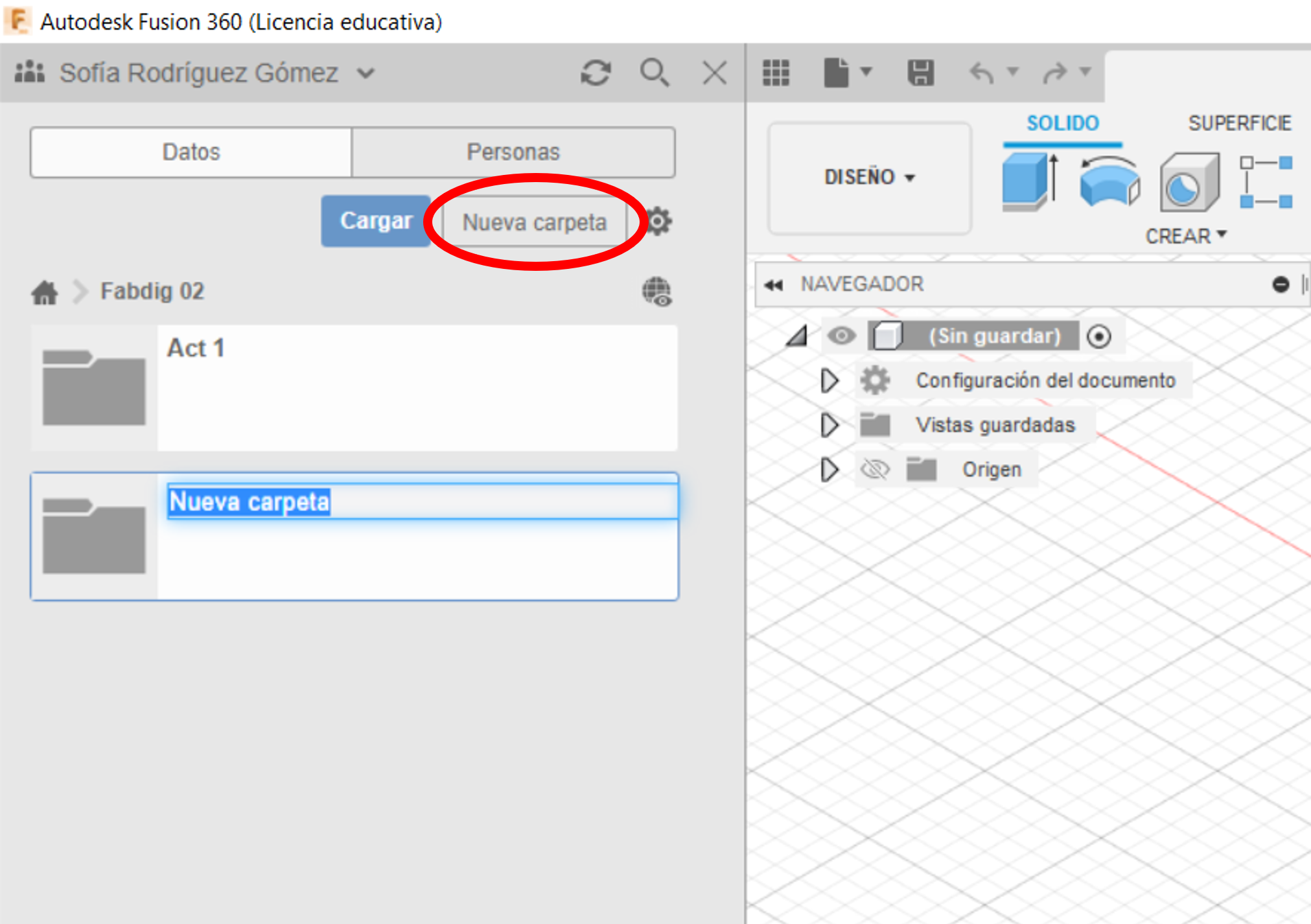This screenshot has height=924, width=1311.
Task: Show the hidden Origen folder
Action: point(875,469)
